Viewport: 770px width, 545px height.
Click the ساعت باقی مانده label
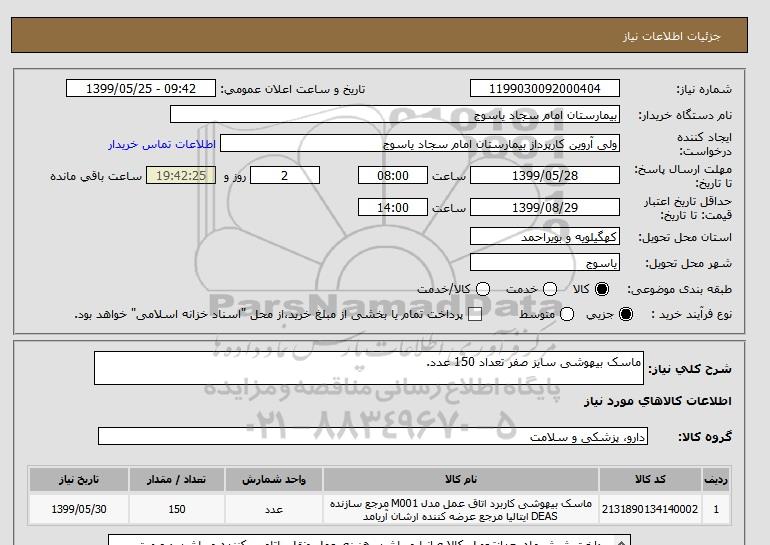click(96, 176)
